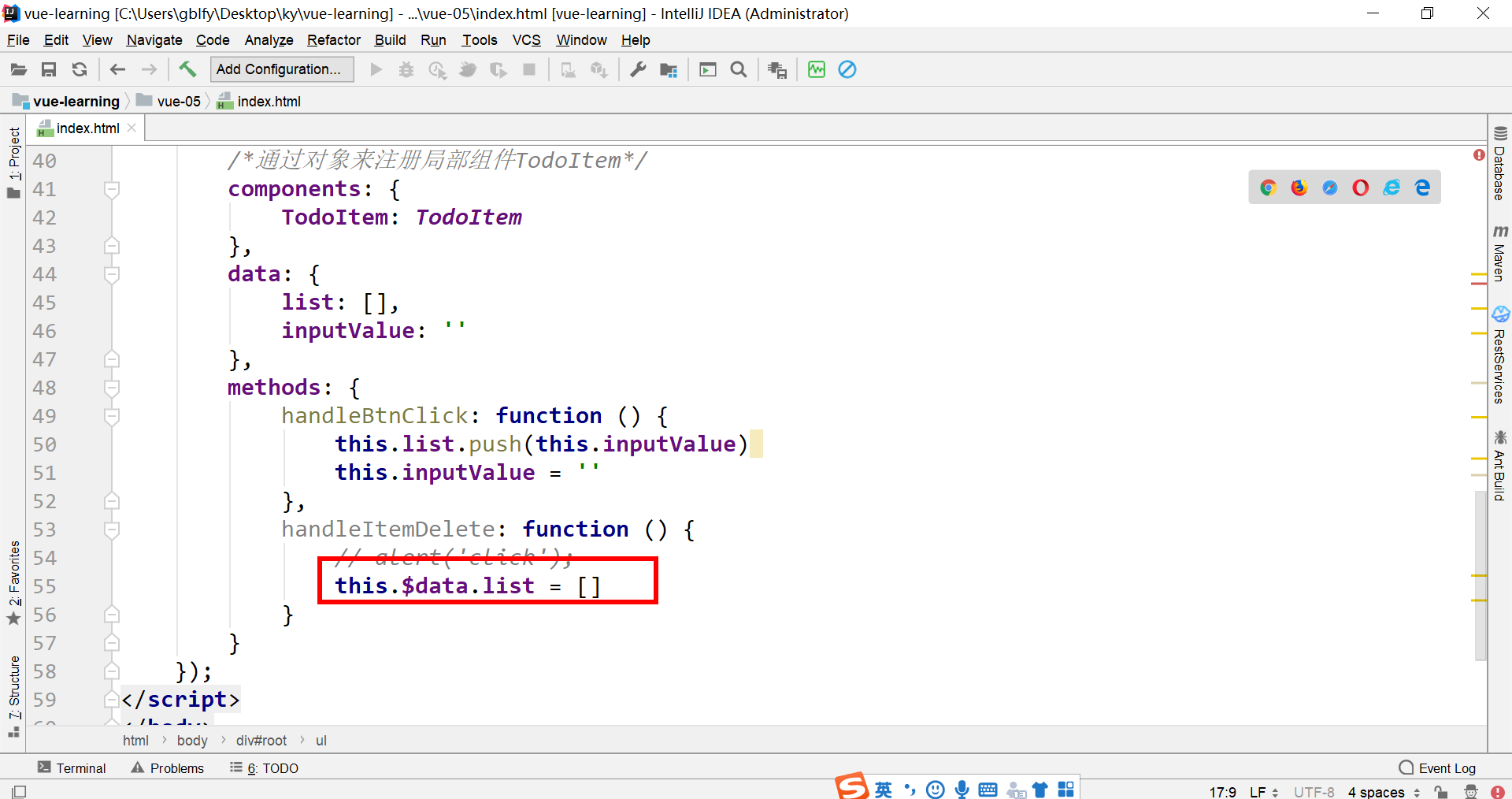Click the green activity monitor toolbar icon
Screen dimensions: 1512x799
point(817,69)
